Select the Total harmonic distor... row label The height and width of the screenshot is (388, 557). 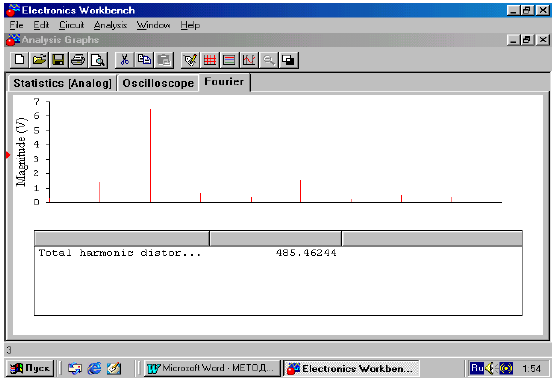120,253
